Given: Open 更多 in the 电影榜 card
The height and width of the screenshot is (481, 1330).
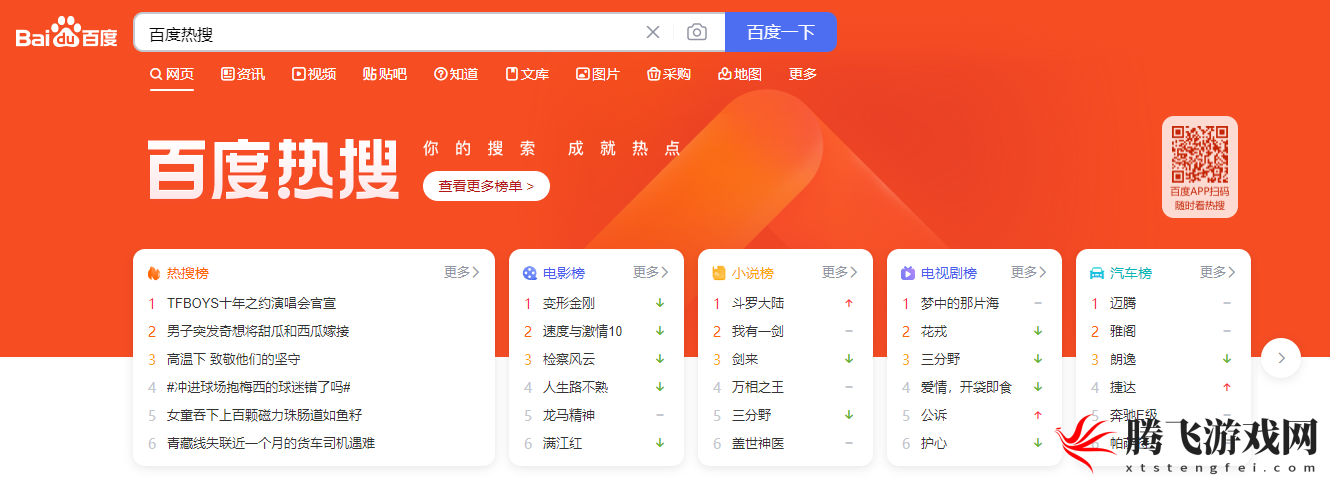Looking at the screenshot, I should [651, 272].
